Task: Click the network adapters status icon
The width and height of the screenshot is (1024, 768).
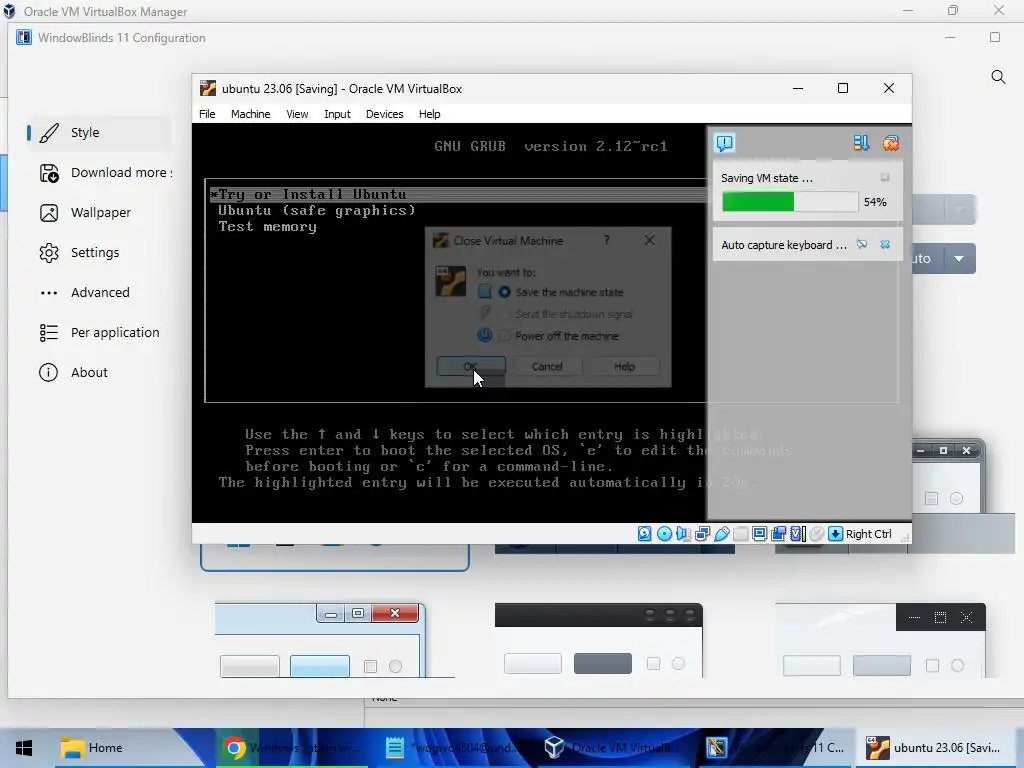Action: pyautogui.click(x=703, y=534)
